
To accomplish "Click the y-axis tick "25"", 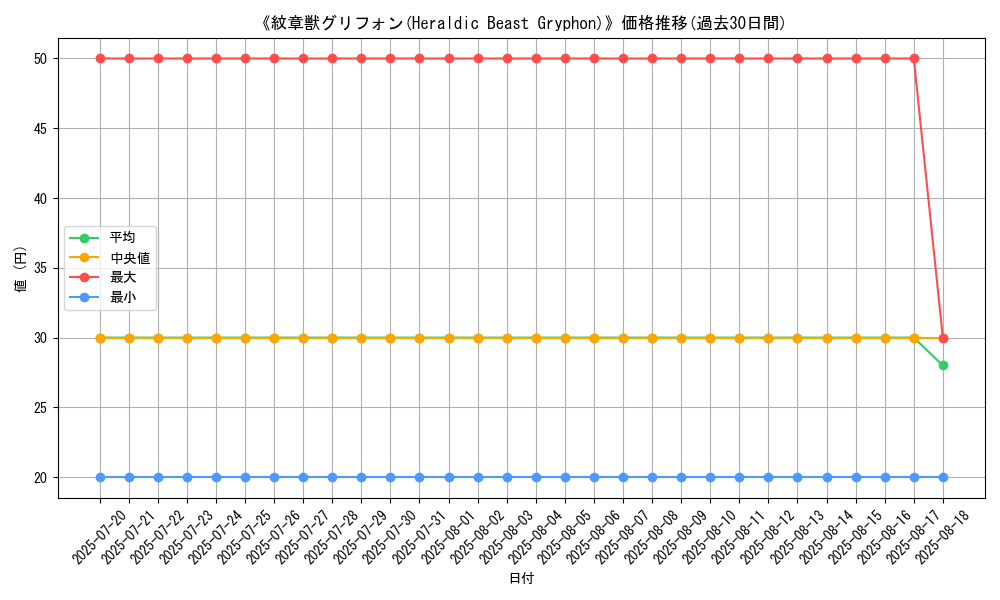I will click(41, 408).
